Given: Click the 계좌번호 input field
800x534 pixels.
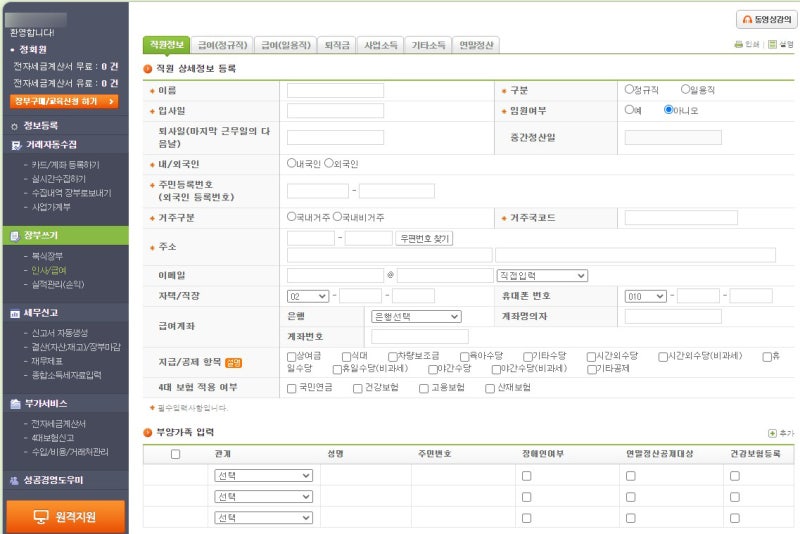Looking at the screenshot, I should pos(420,337).
